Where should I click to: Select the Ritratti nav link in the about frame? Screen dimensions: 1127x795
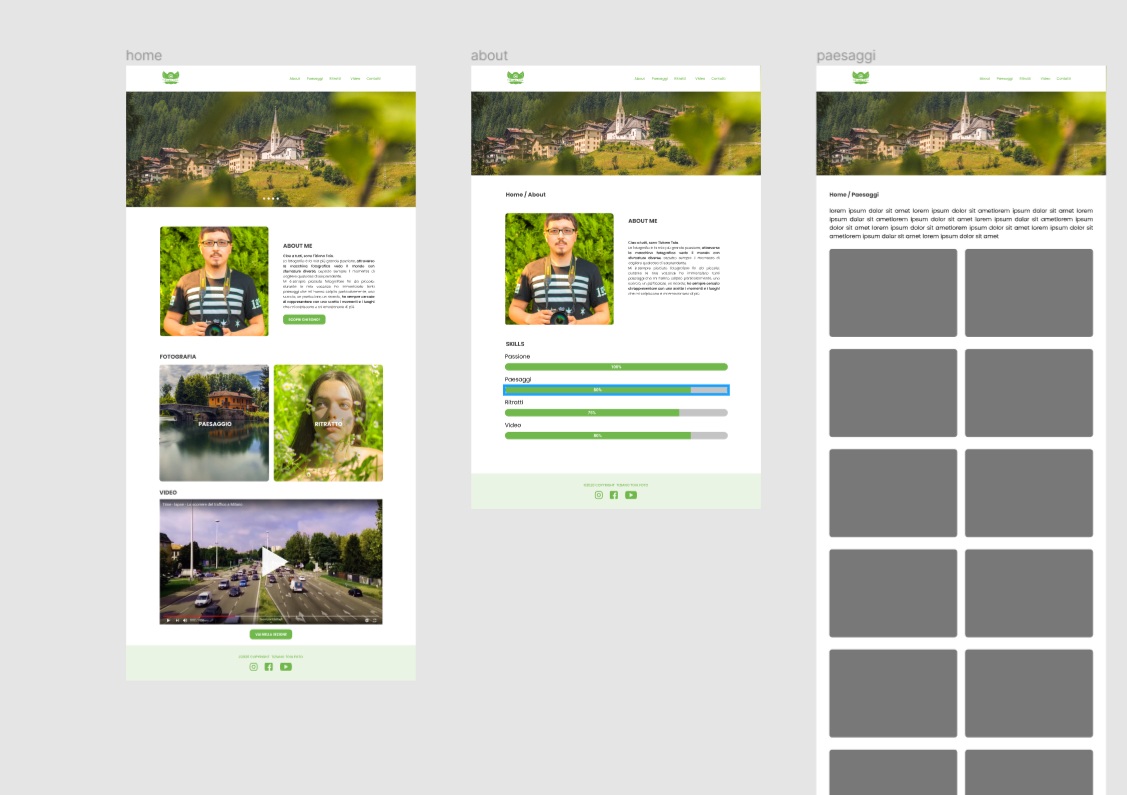(680, 78)
